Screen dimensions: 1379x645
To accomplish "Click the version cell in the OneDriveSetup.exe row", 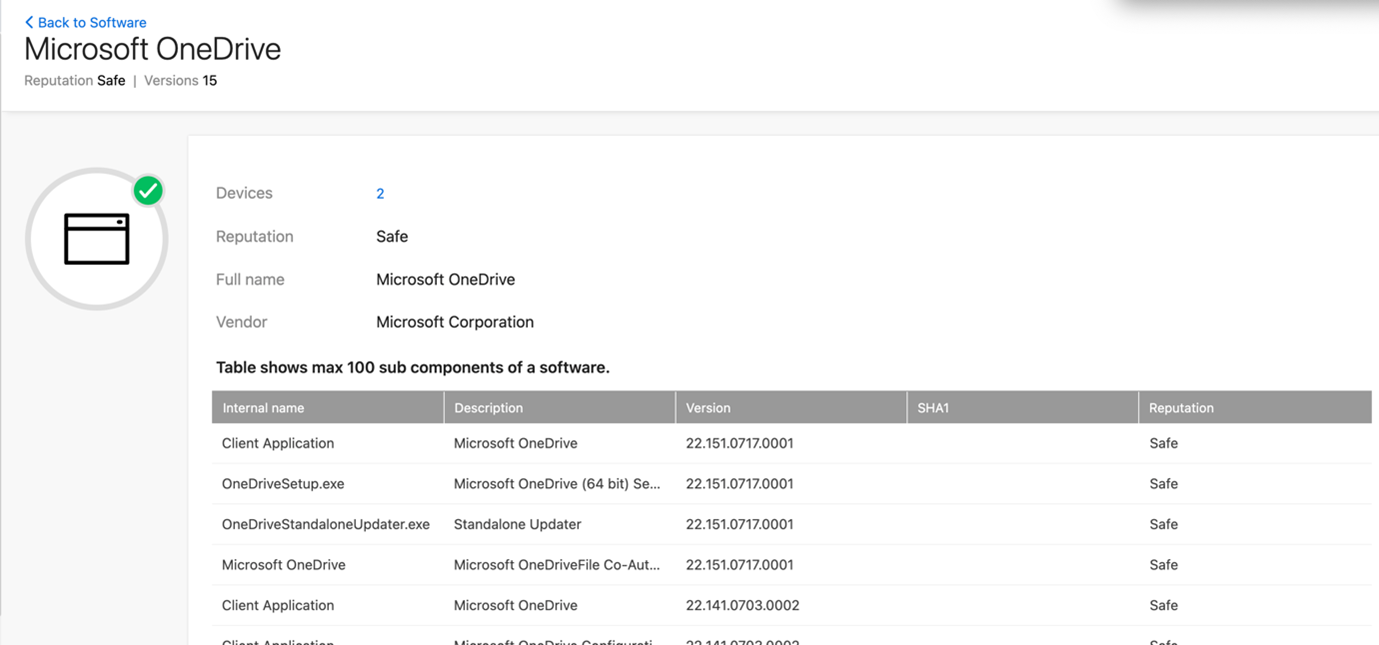I will pos(740,484).
